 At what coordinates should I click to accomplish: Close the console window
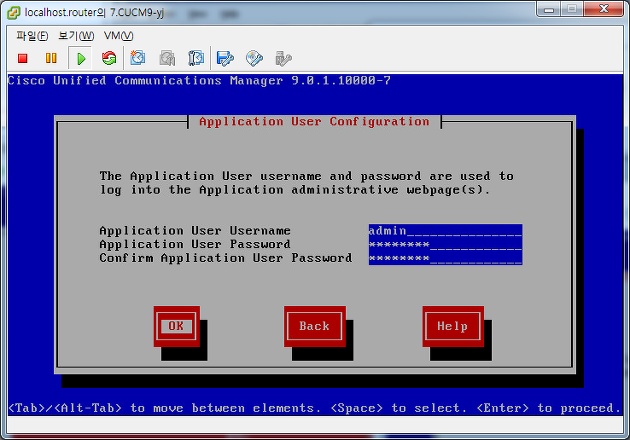coord(603,9)
